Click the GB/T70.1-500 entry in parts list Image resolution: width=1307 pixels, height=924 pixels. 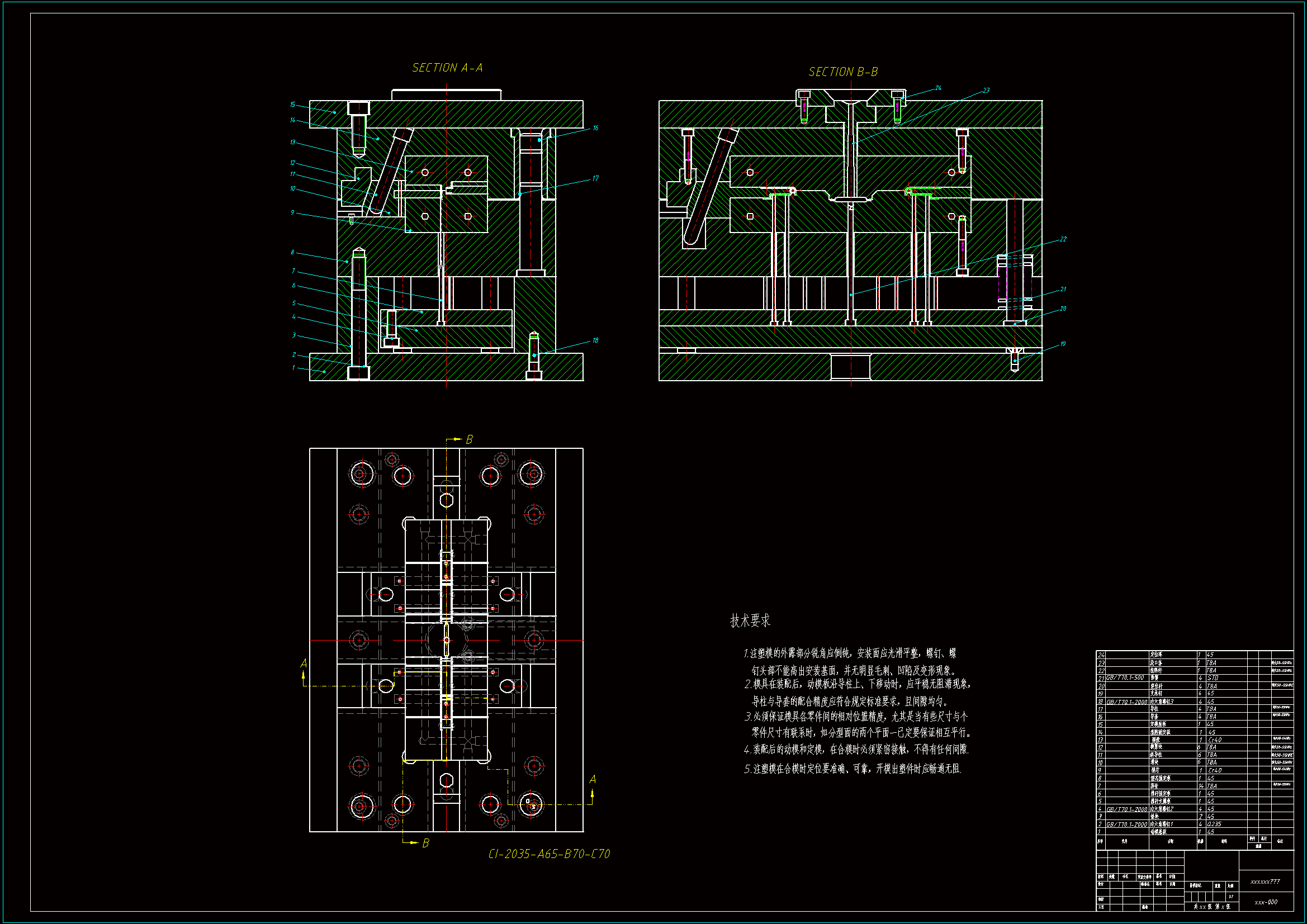point(1125,678)
